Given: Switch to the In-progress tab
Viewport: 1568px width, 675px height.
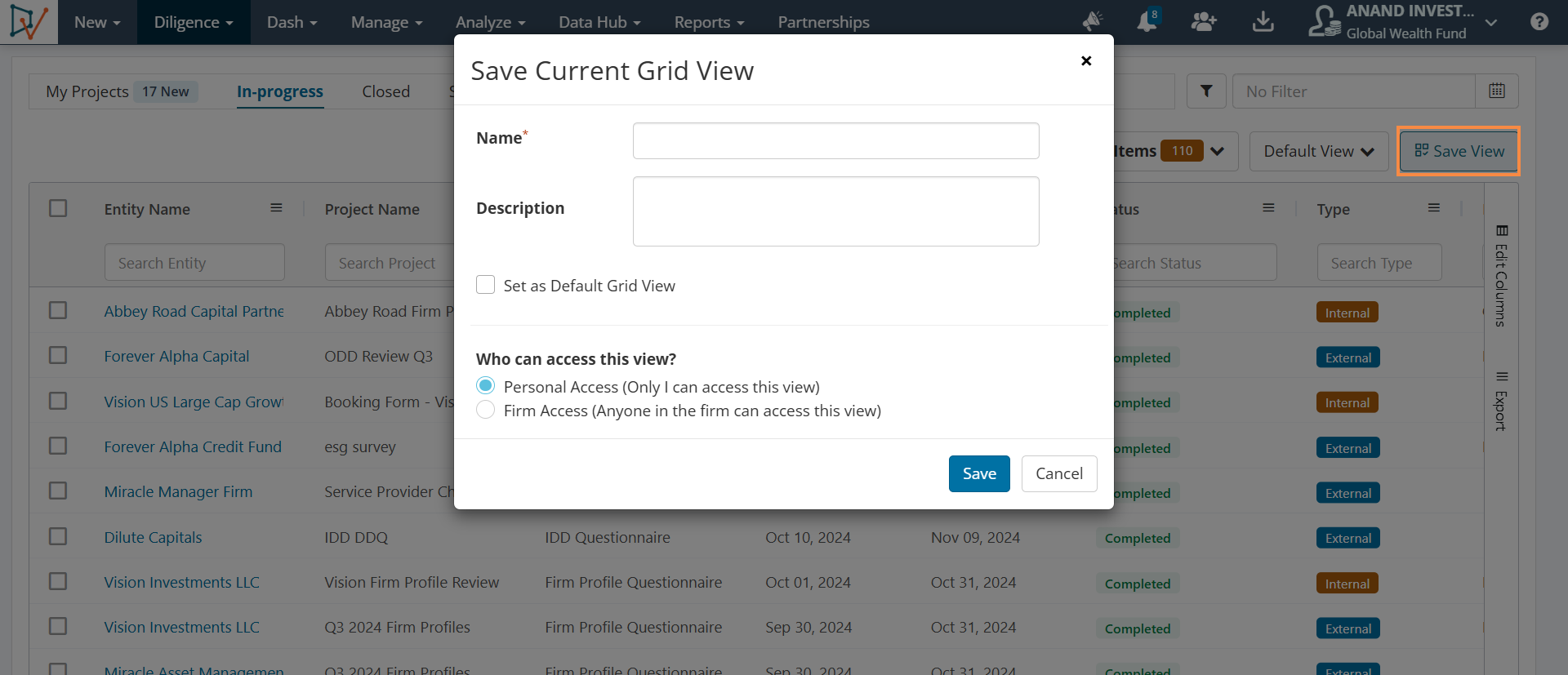Looking at the screenshot, I should tap(280, 91).
